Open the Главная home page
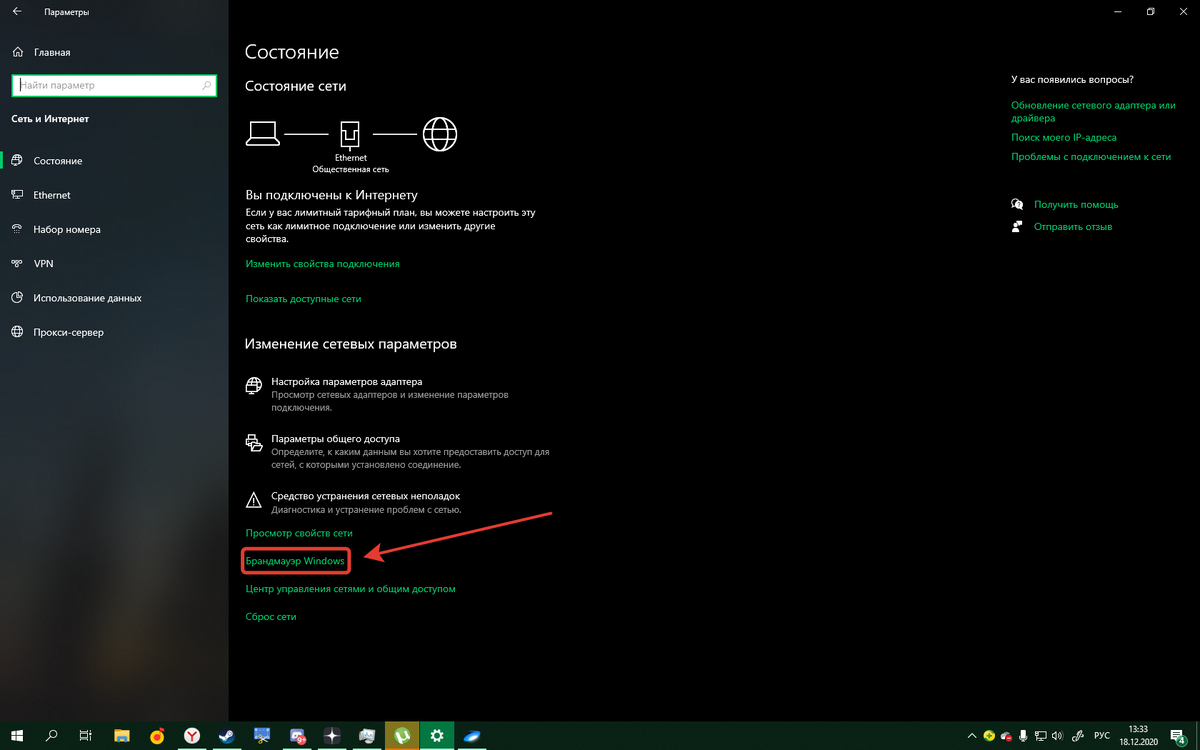This screenshot has width=1200, height=750. 51,52
